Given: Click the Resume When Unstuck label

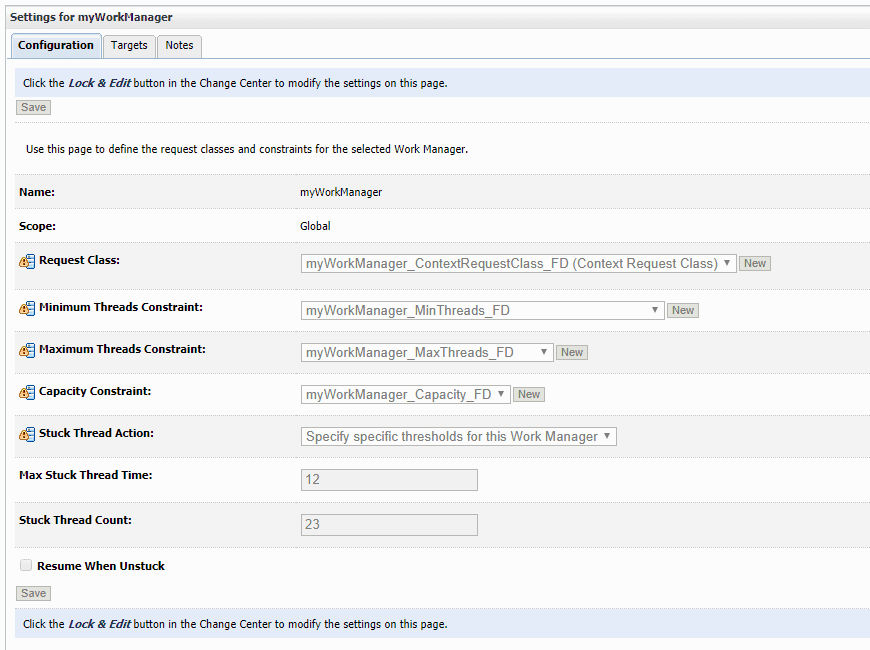Looking at the screenshot, I should click(101, 566).
